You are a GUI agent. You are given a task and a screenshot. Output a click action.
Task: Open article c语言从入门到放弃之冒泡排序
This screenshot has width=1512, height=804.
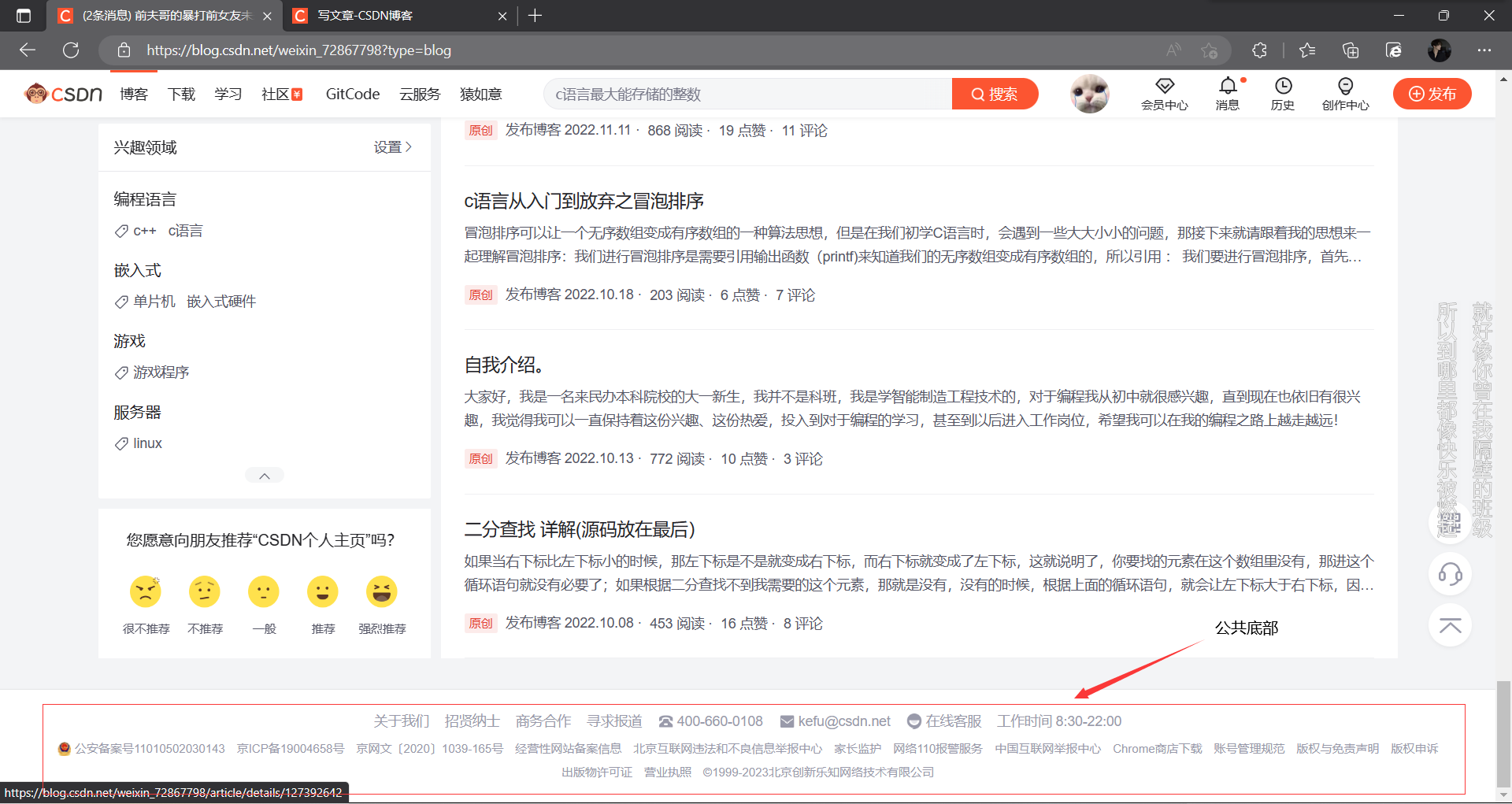pyautogui.click(x=584, y=202)
